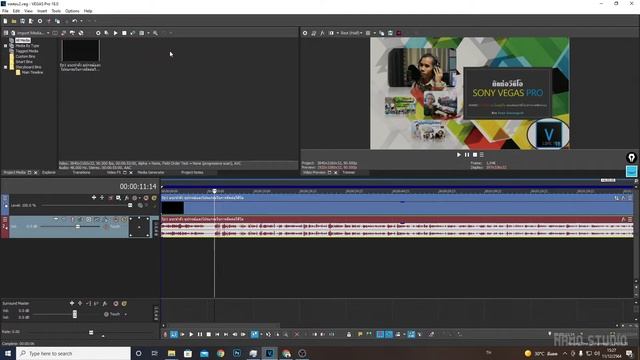Create a new project from the toolbar

(x=5, y=21)
